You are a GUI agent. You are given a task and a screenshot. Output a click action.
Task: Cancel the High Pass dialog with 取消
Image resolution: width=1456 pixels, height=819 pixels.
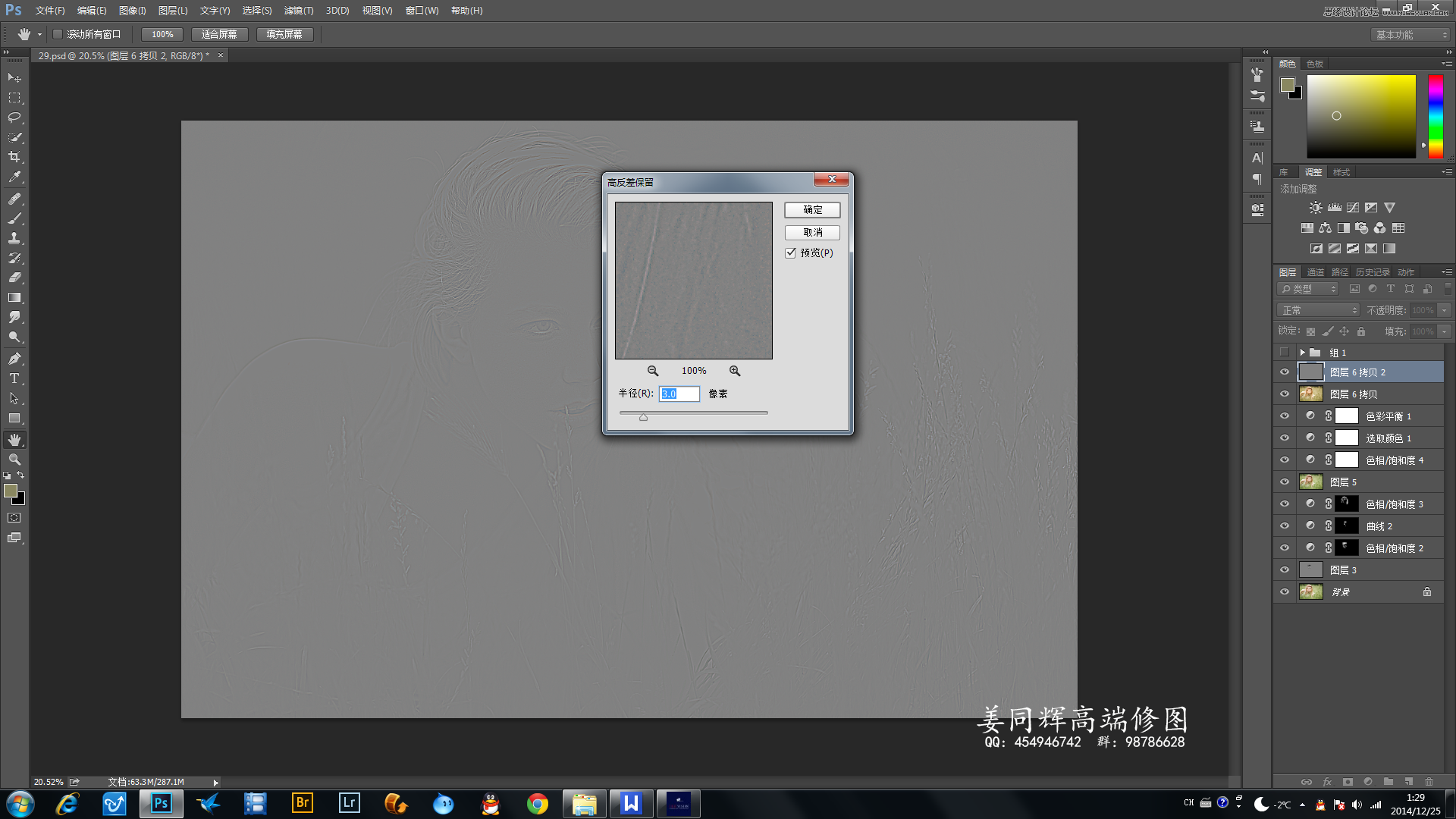coord(812,233)
